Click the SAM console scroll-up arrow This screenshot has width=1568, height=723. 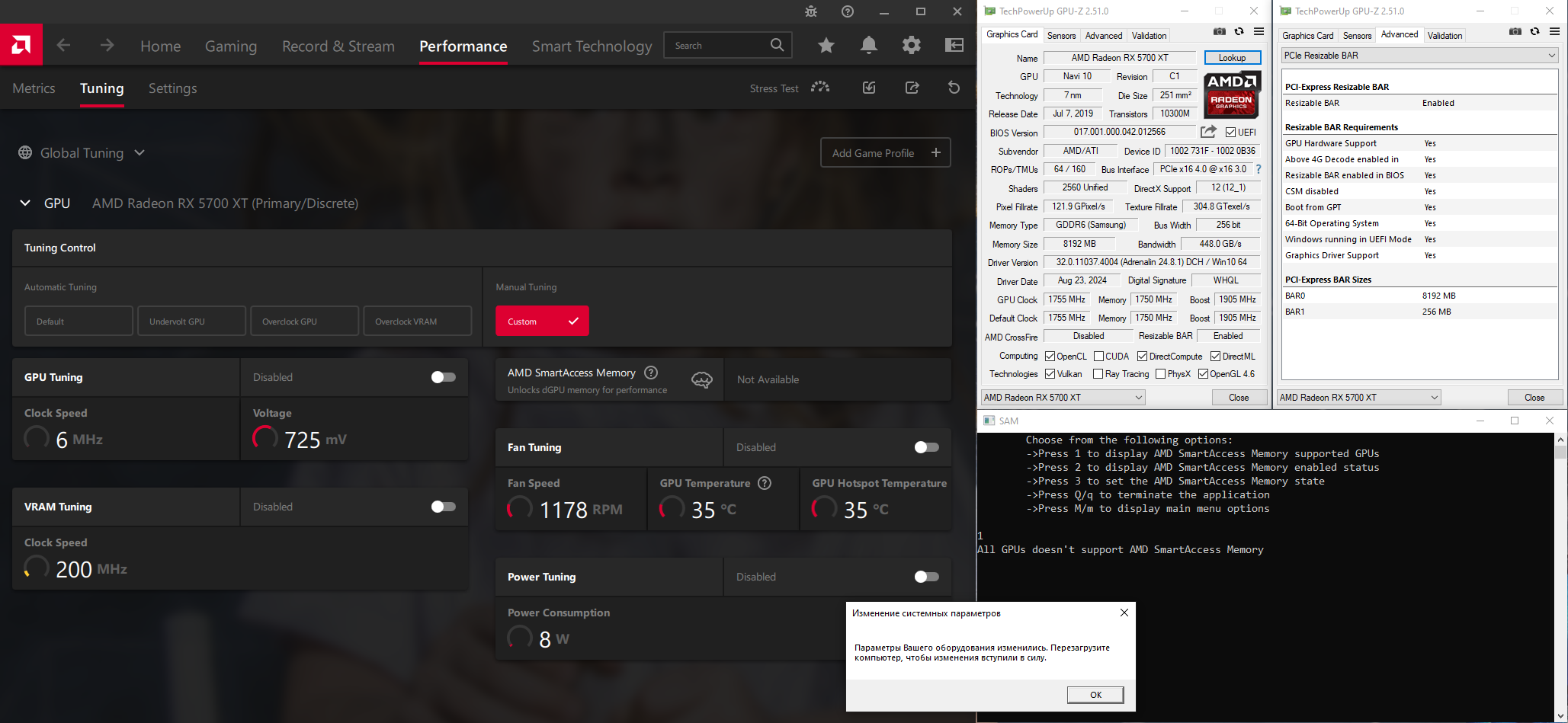point(1561,440)
